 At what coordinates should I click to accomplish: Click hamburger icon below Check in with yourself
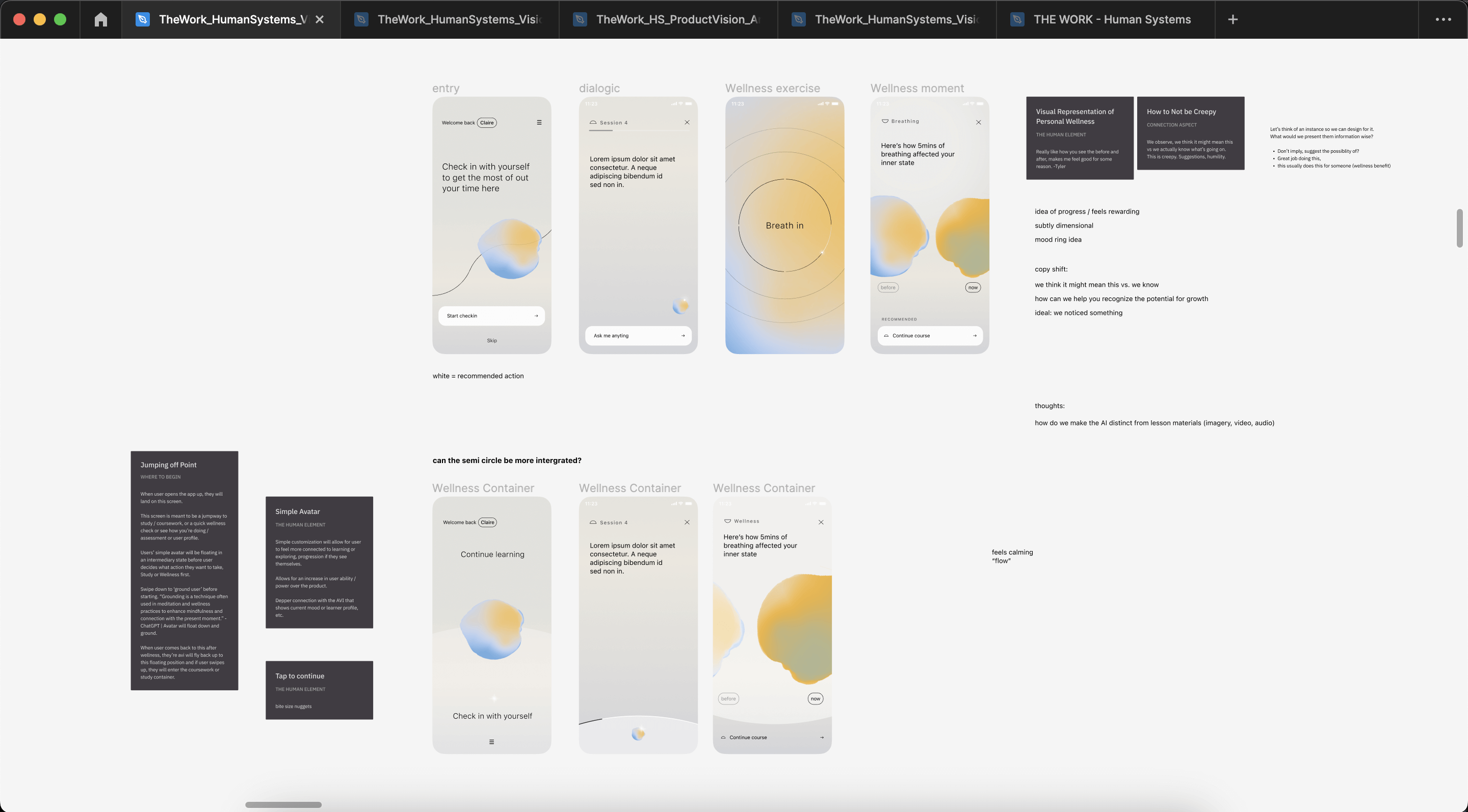pos(491,742)
